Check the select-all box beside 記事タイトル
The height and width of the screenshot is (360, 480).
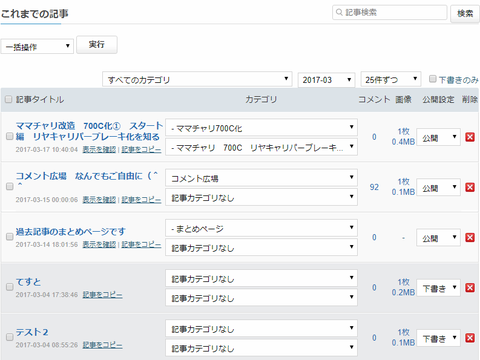9,99
